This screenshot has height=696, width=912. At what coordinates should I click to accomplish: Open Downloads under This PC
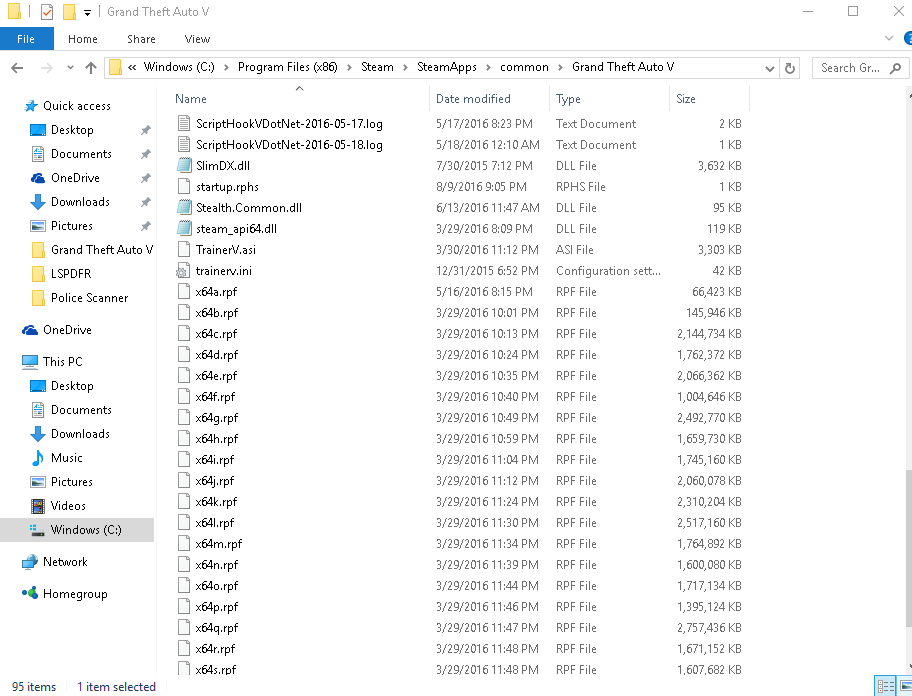[x=80, y=434]
